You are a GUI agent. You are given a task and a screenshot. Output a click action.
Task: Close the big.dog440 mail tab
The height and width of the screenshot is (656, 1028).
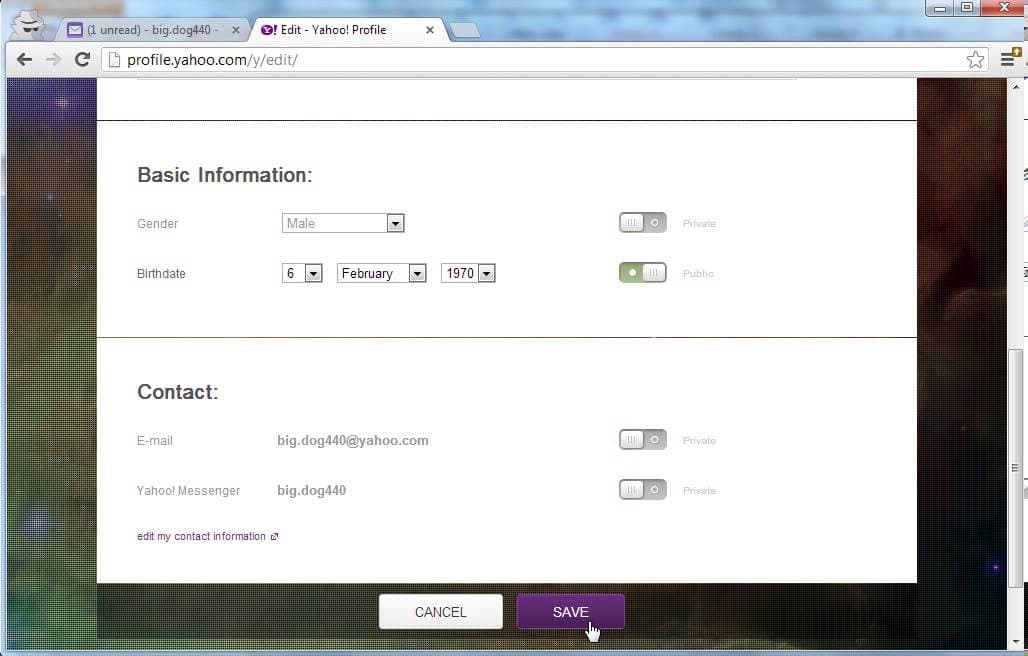pos(235,30)
